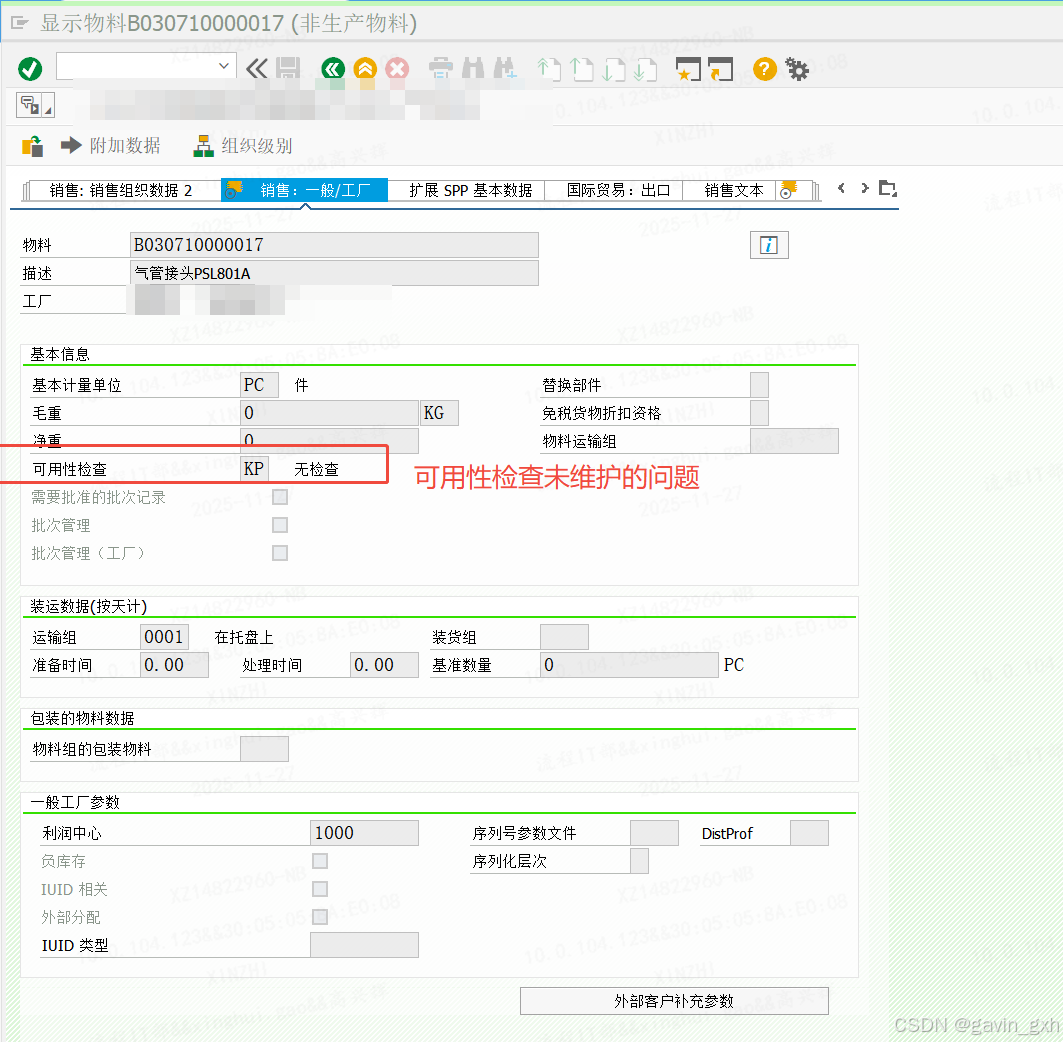Click the 外部客户补充参数 button
Screen dimensions: 1063x1042
click(x=673, y=1000)
